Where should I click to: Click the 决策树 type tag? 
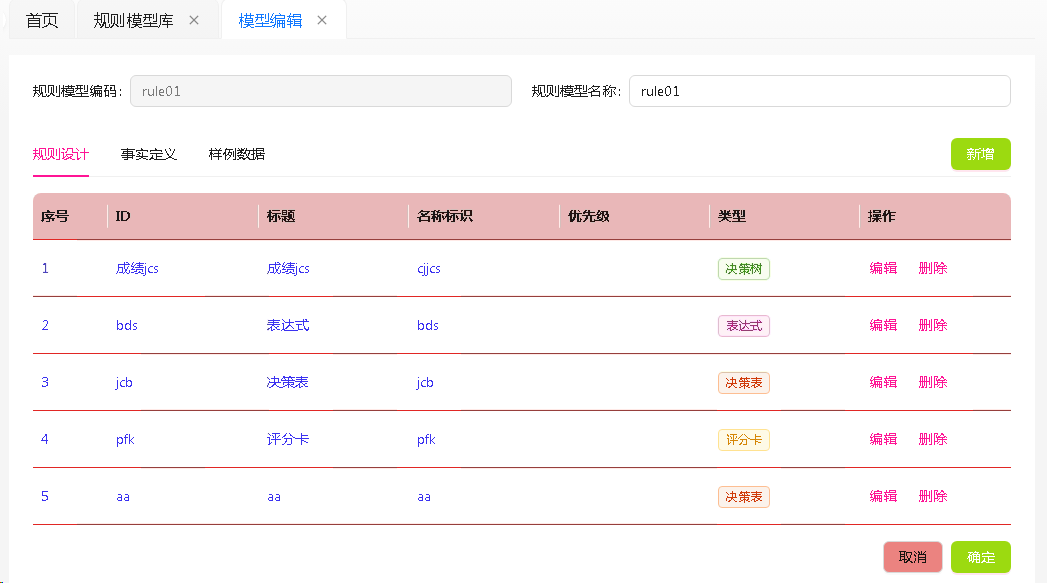[744, 268]
